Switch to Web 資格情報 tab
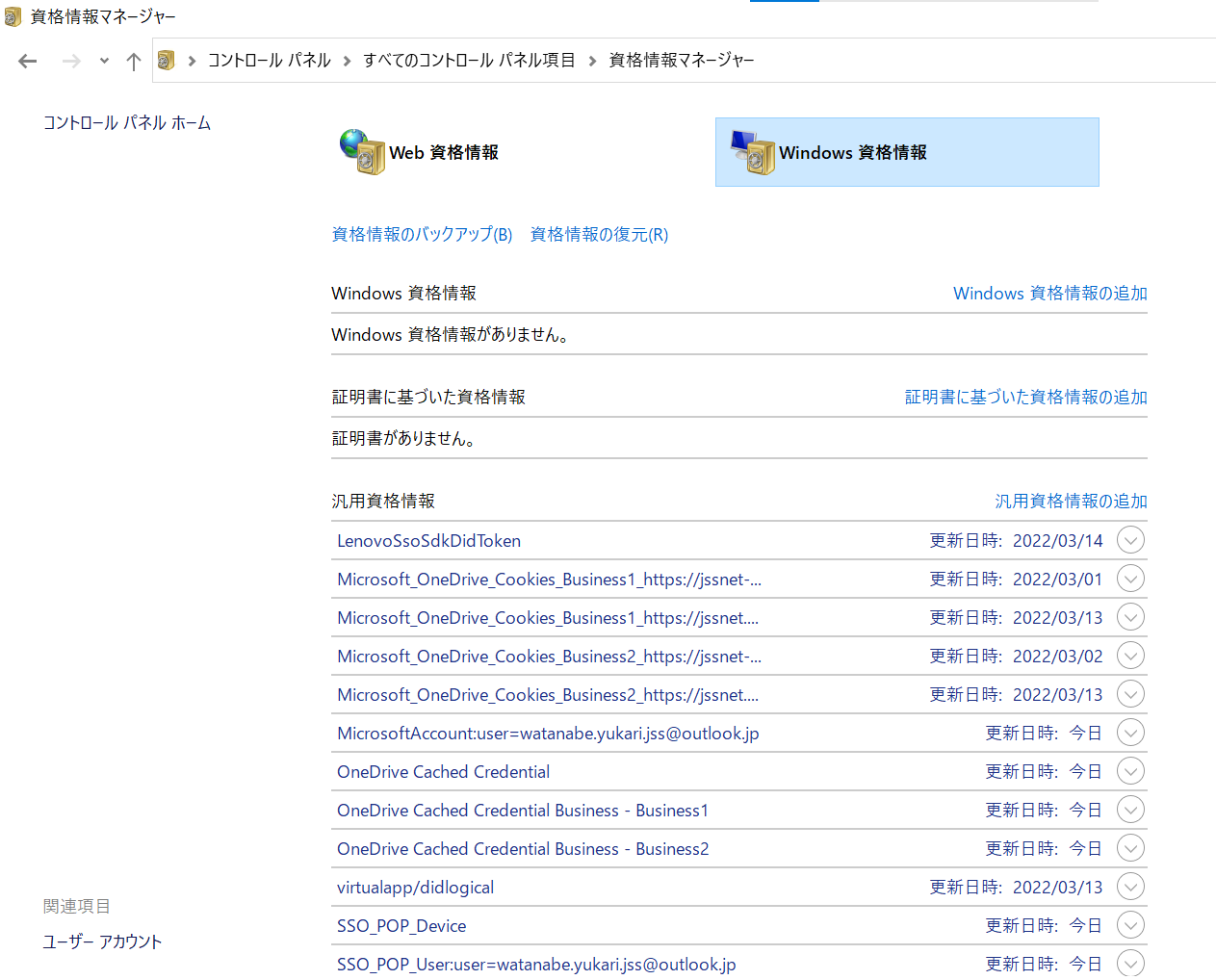 coord(444,152)
